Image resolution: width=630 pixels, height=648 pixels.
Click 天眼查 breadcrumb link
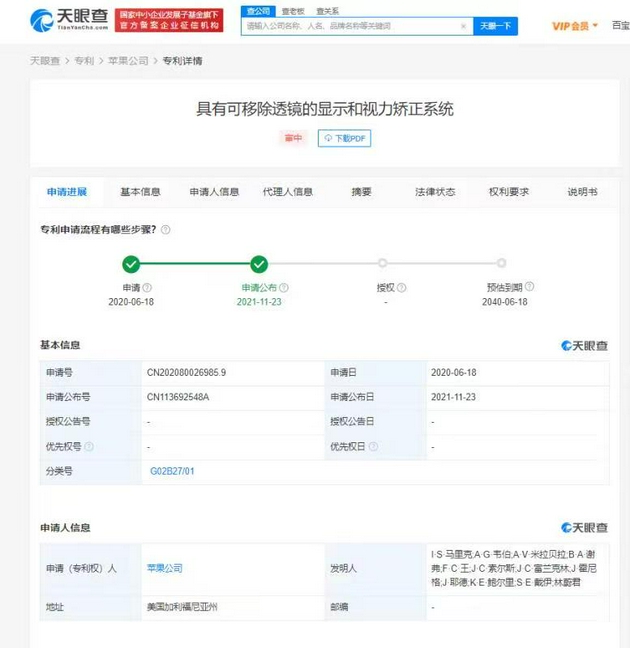tap(45, 61)
